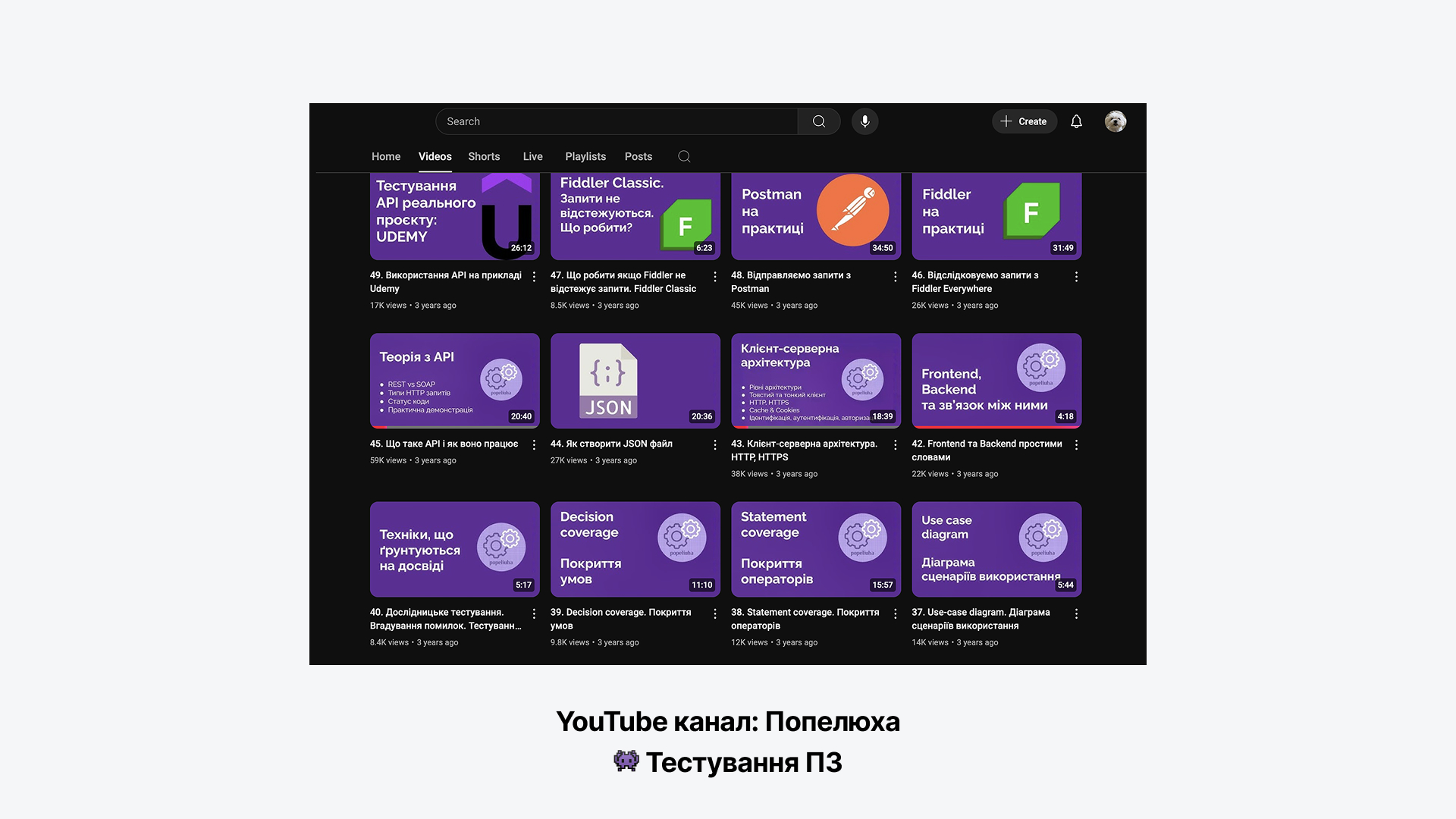Open your account avatar menu

1115,121
